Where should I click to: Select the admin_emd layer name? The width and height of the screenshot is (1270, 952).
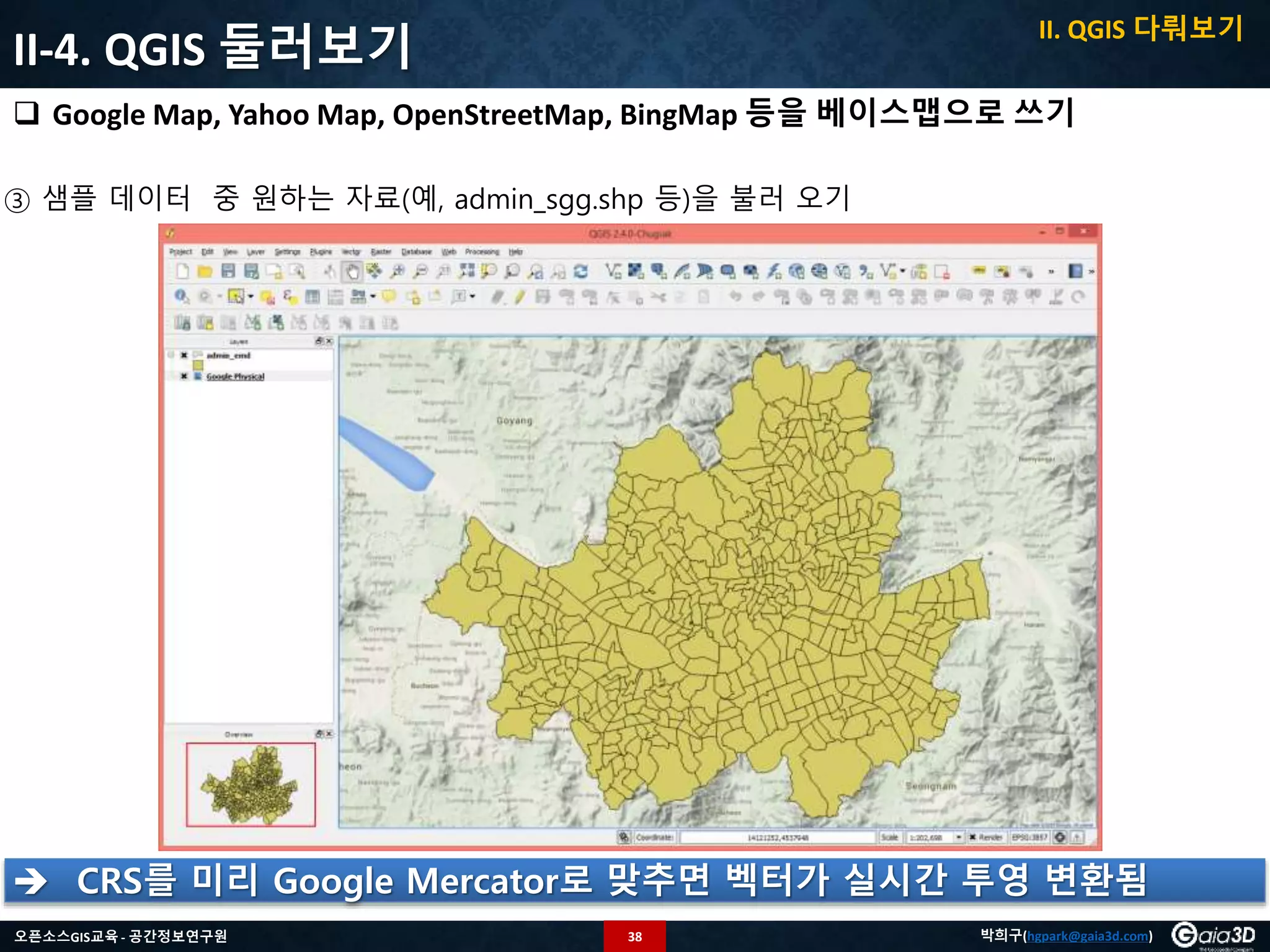(228, 355)
